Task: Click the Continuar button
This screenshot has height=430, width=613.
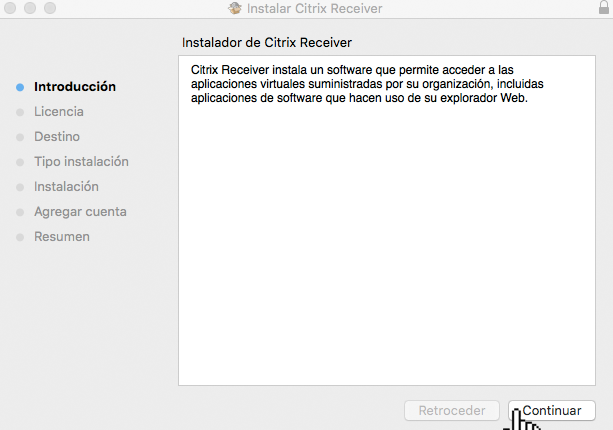Action: pos(552,410)
